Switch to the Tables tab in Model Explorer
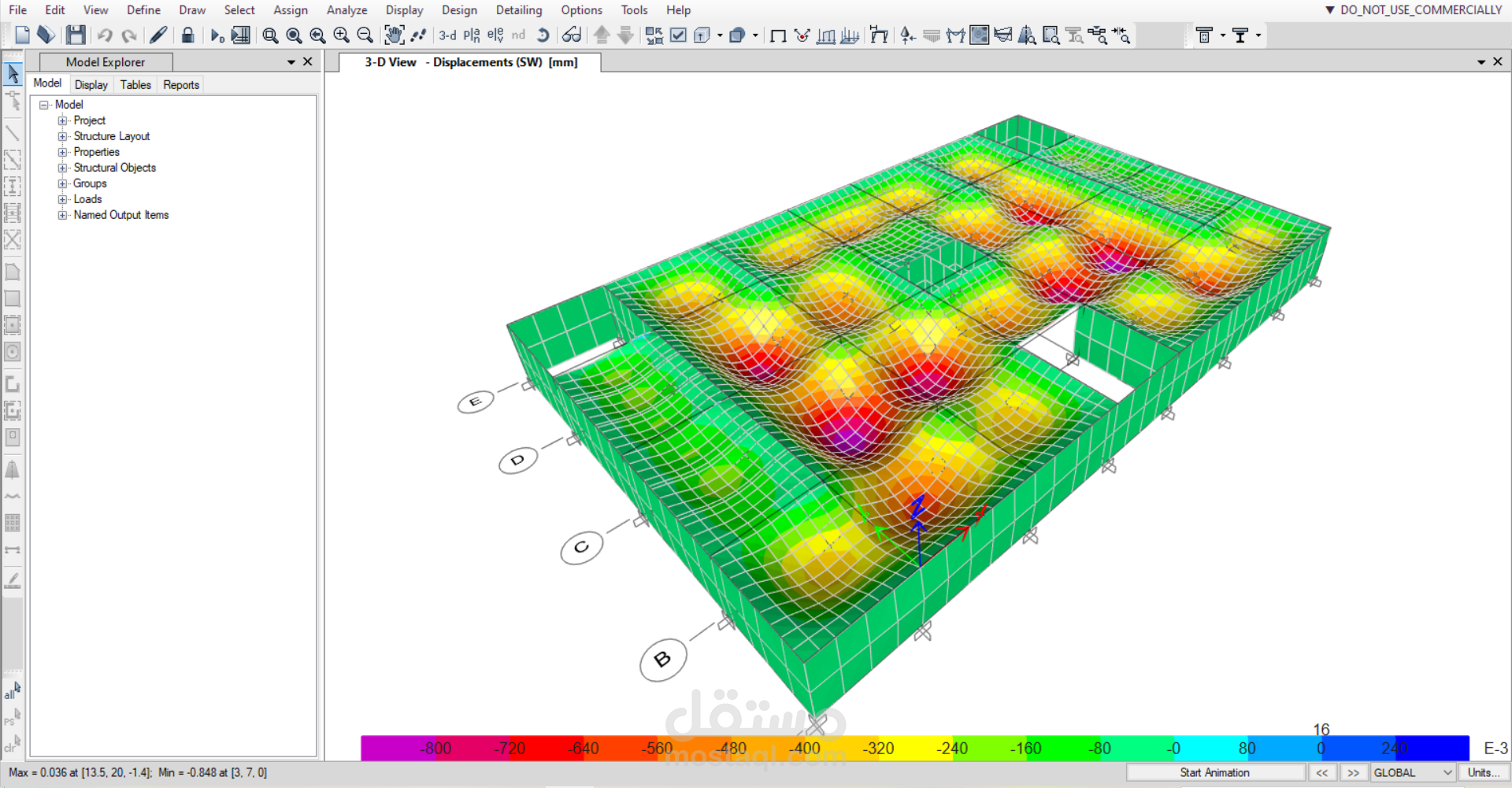The width and height of the screenshot is (1512, 788). coord(135,85)
